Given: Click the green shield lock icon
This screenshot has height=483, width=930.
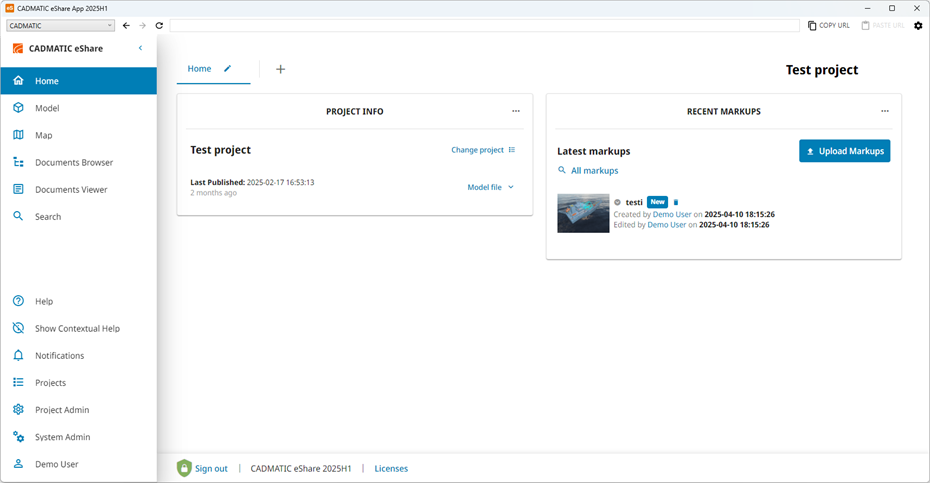Looking at the screenshot, I should (x=184, y=468).
